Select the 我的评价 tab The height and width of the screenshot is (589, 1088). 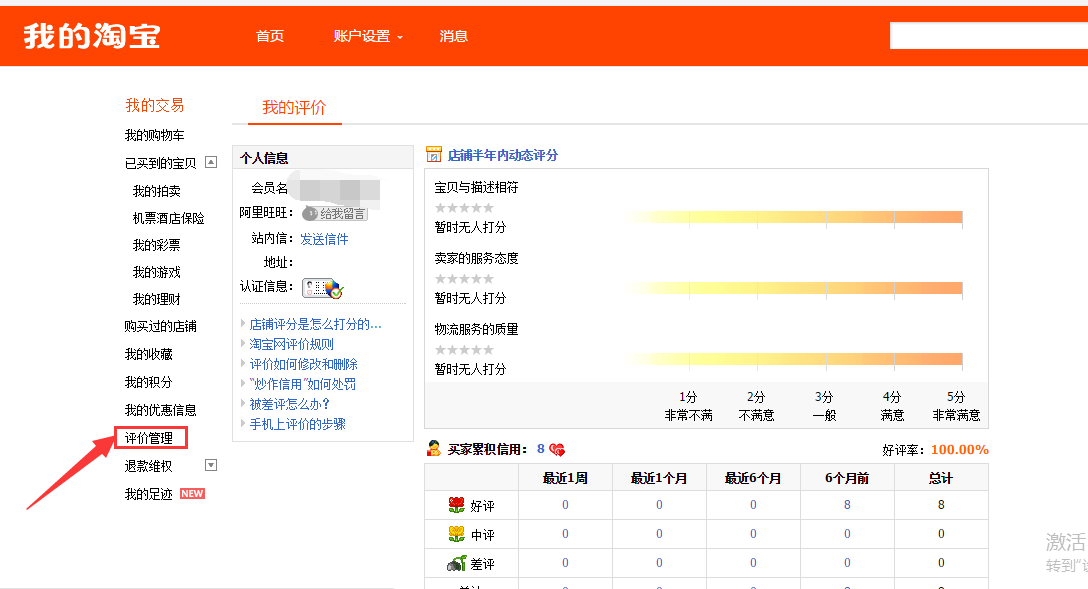[294, 108]
